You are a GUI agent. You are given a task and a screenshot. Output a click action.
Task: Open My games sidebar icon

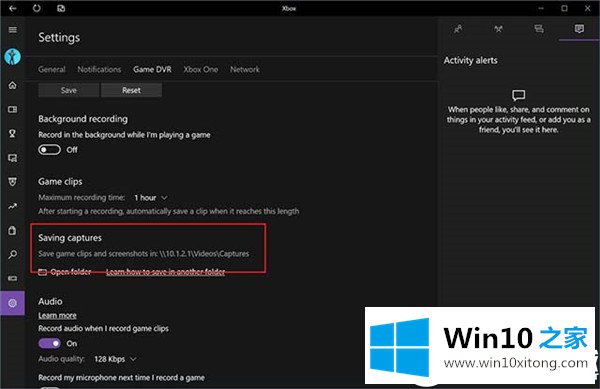coord(13,109)
